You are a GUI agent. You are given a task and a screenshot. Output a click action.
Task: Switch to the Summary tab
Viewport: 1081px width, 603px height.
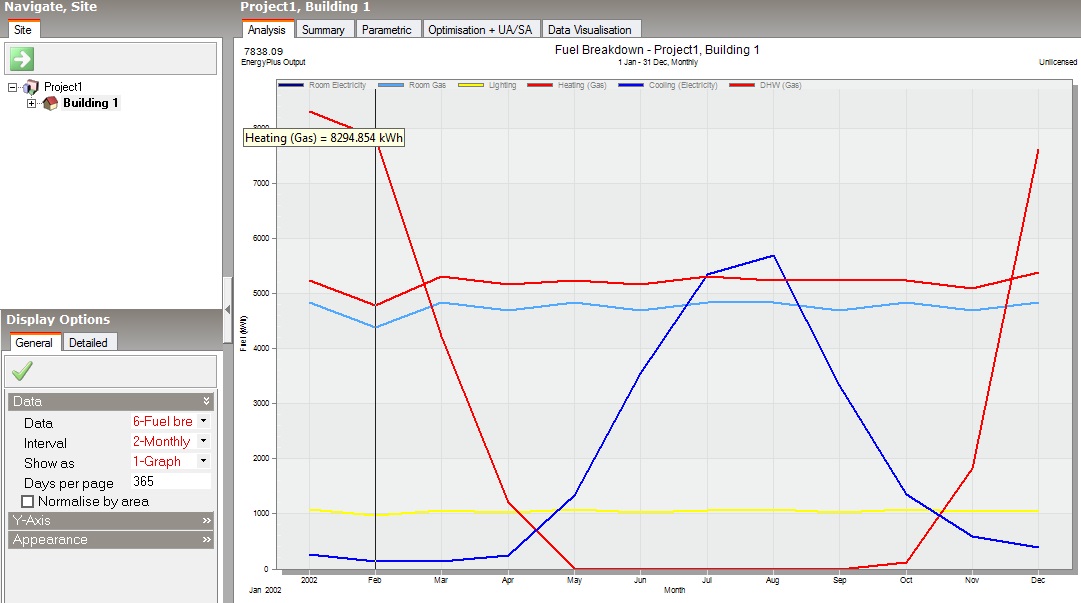[x=323, y=30]
